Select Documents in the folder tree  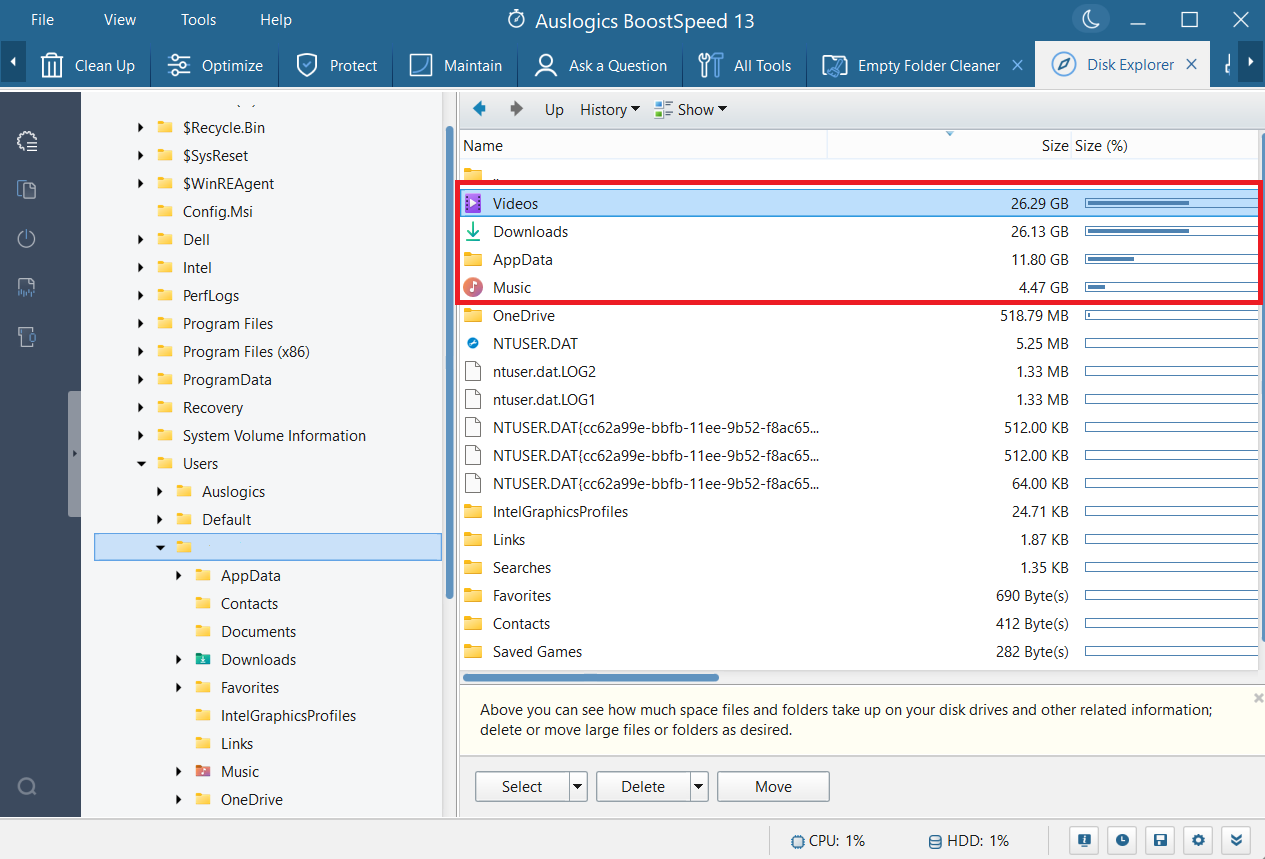tap(258, 632)
